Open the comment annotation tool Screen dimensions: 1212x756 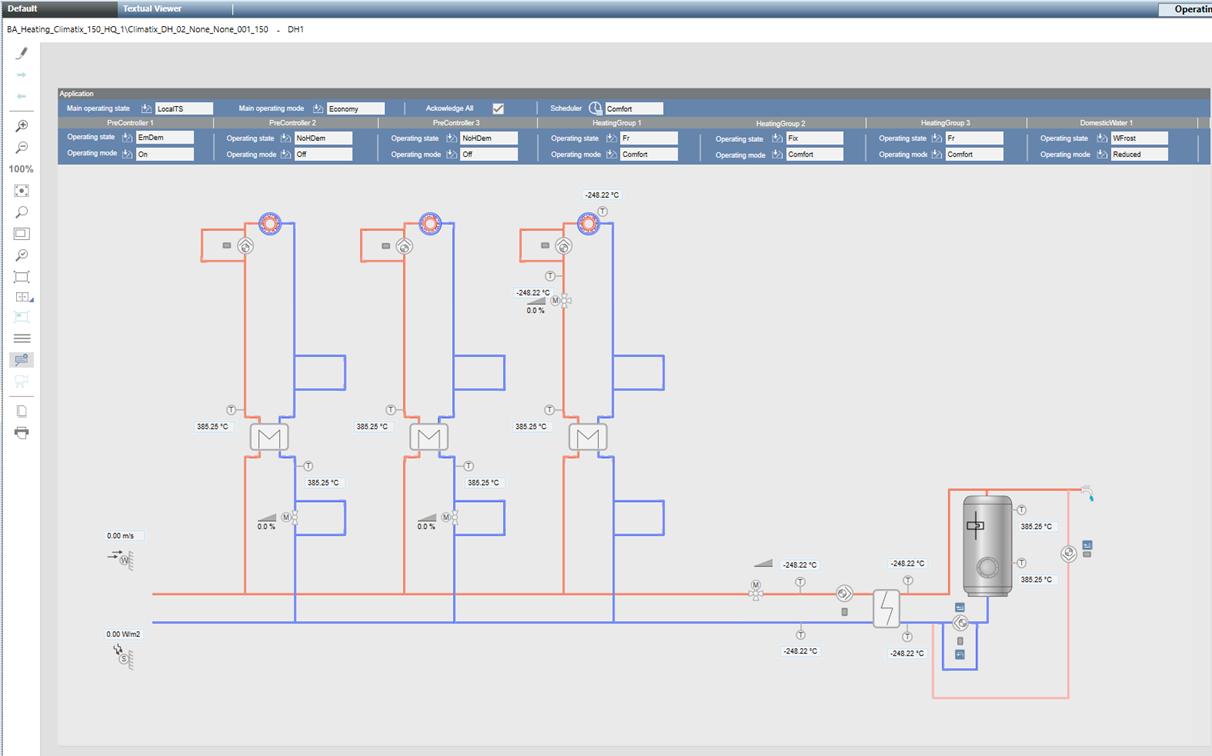click(21, 359)
